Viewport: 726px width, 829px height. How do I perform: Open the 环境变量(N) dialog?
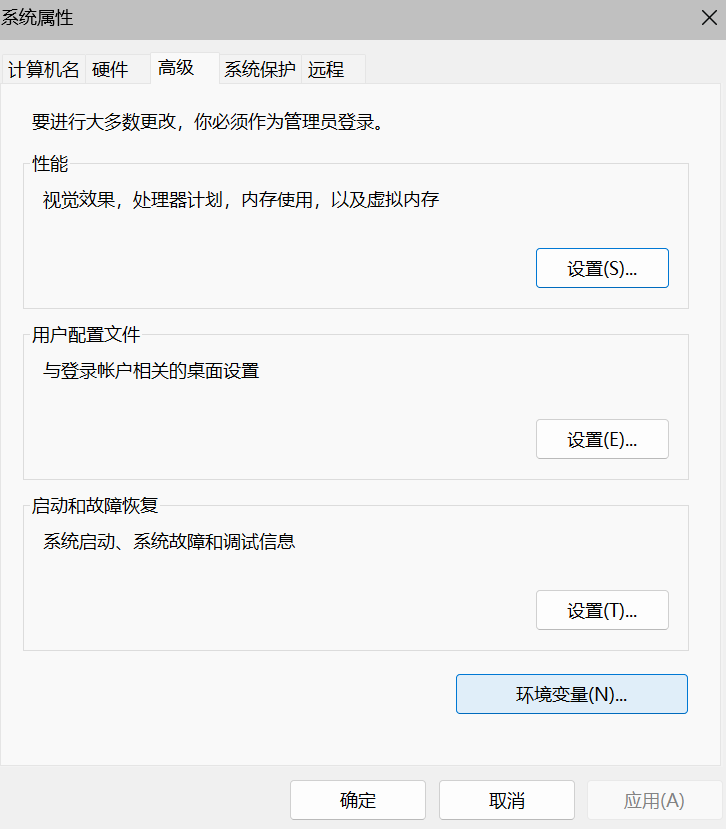point(571,694)
